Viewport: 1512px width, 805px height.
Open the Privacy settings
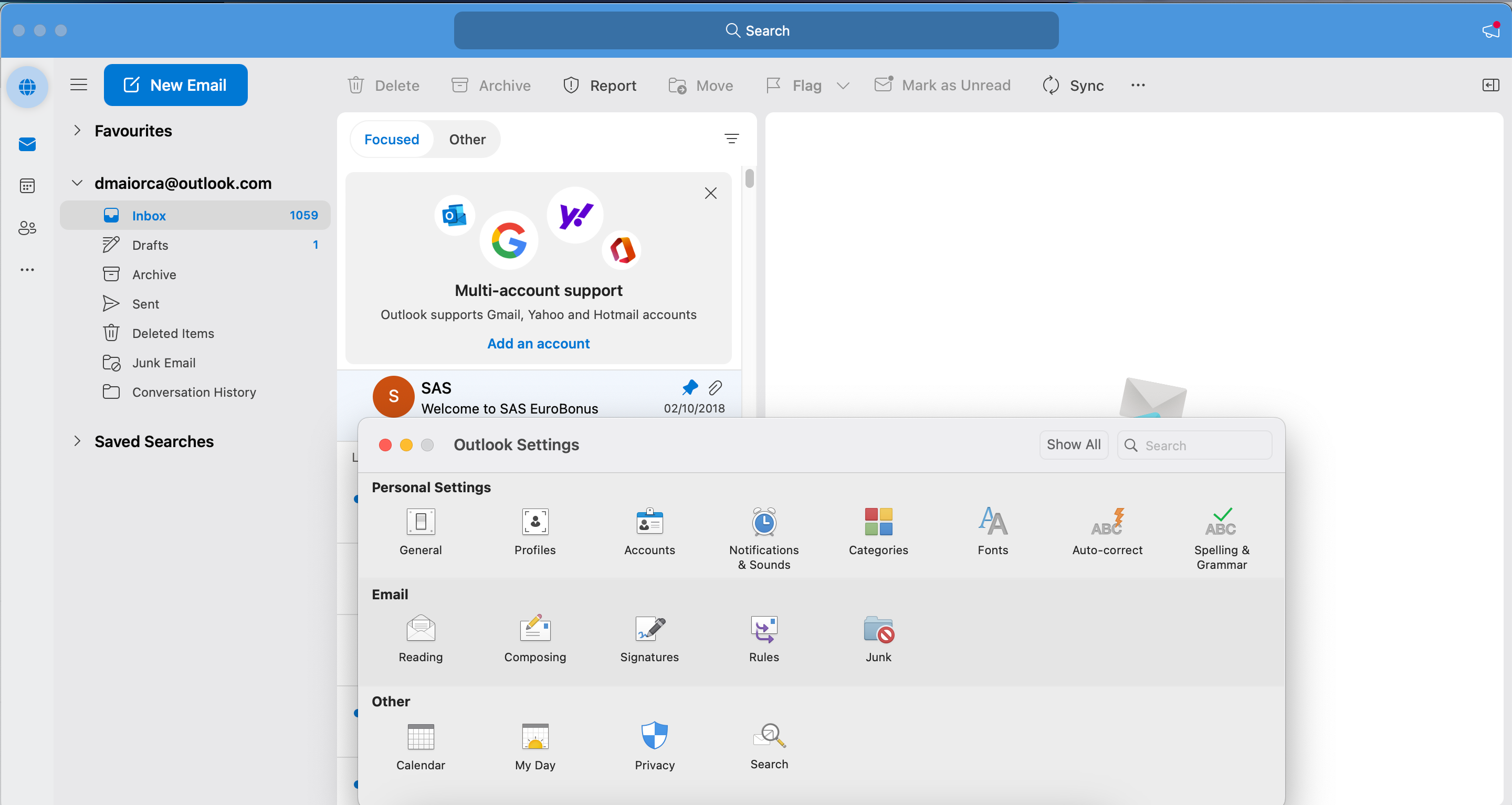point(654,745)
